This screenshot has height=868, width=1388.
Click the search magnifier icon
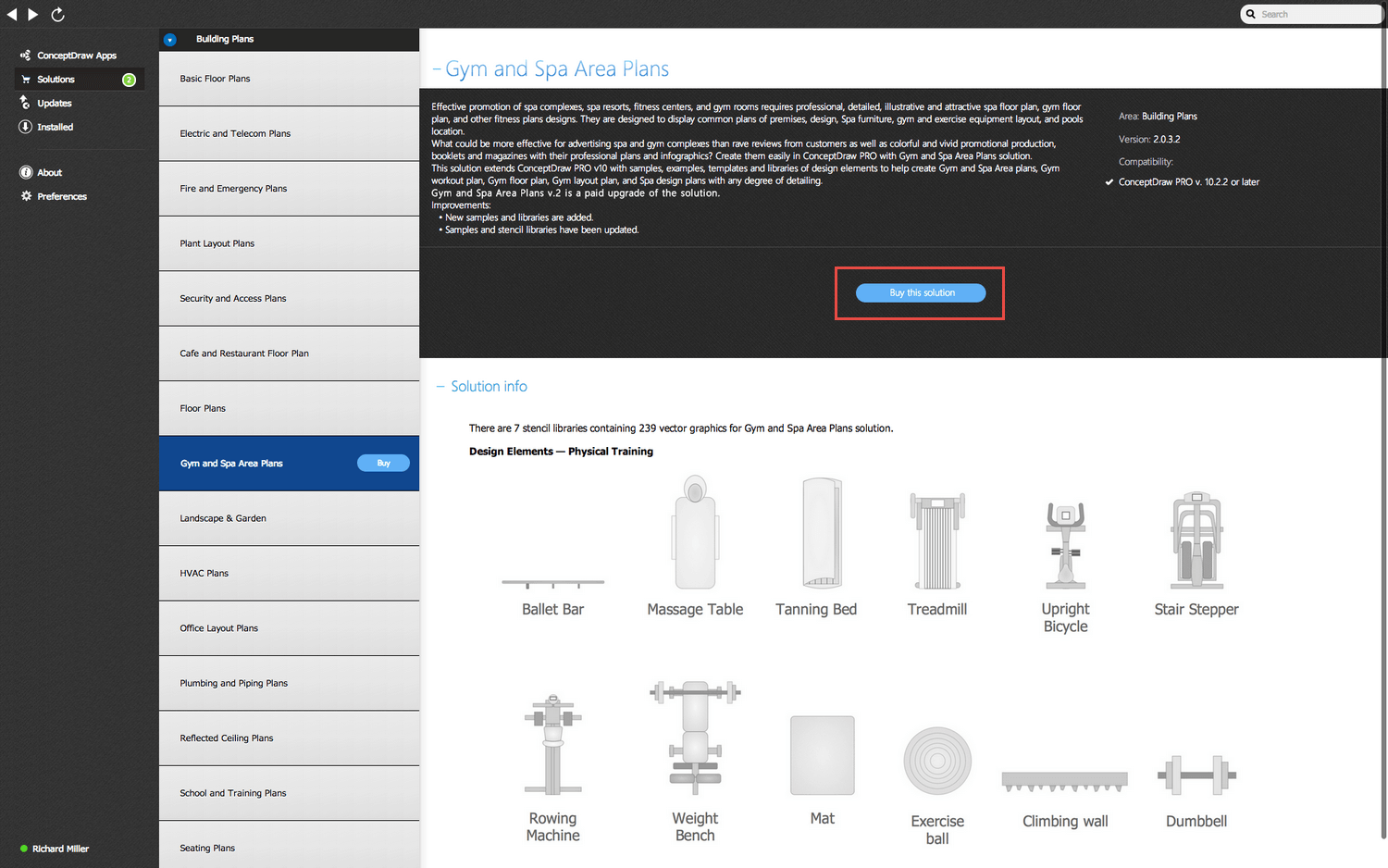[1251, 14]
